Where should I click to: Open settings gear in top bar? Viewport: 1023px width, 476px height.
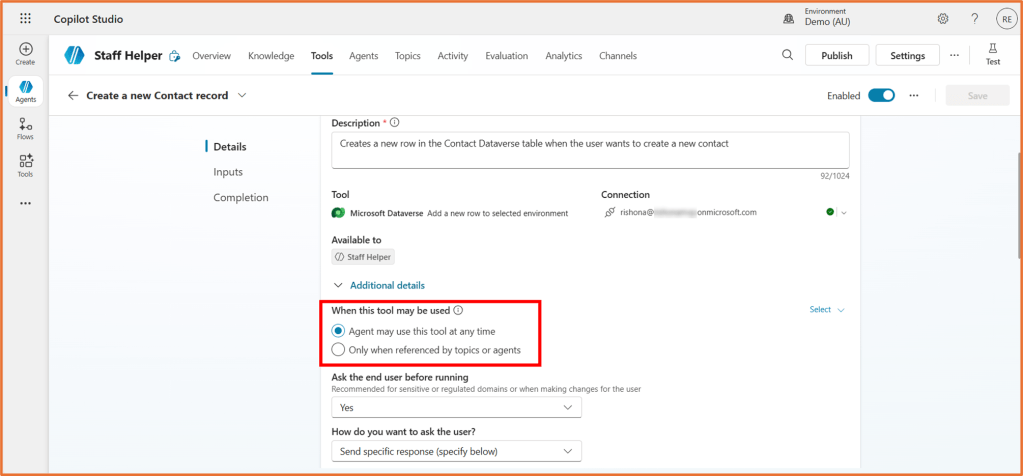[x=943, y=19]
